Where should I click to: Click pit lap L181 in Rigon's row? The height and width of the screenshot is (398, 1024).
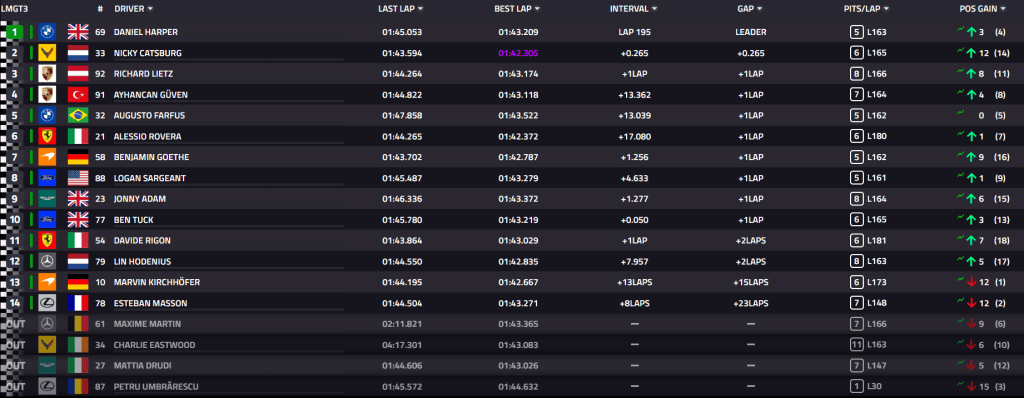876,240
